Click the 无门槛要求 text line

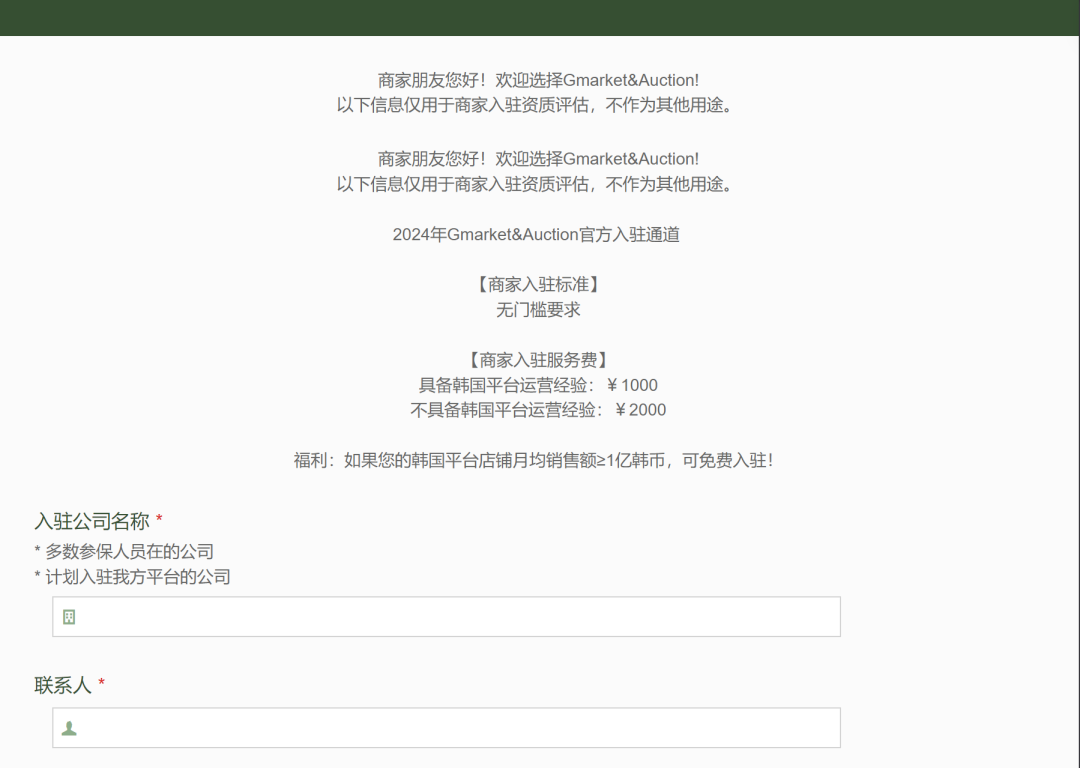[x=537, y=309]
